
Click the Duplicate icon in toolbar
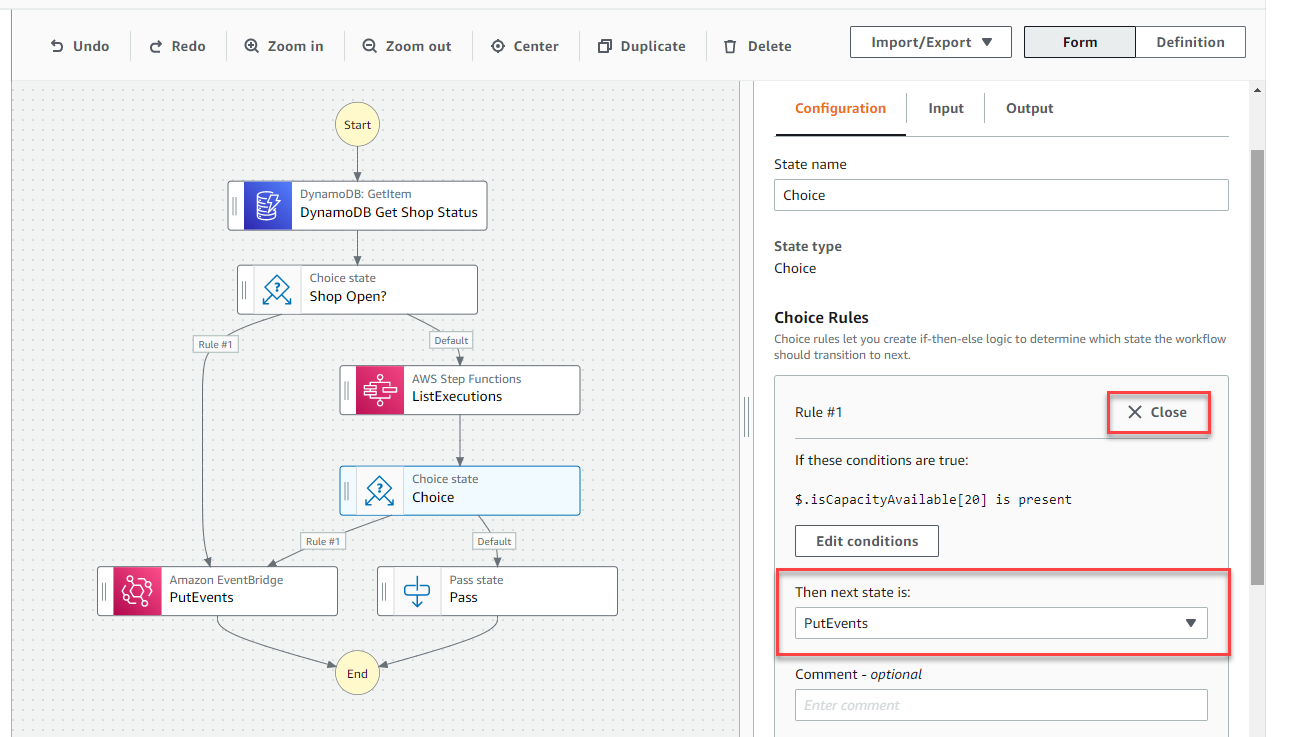[x=605, y=46]
